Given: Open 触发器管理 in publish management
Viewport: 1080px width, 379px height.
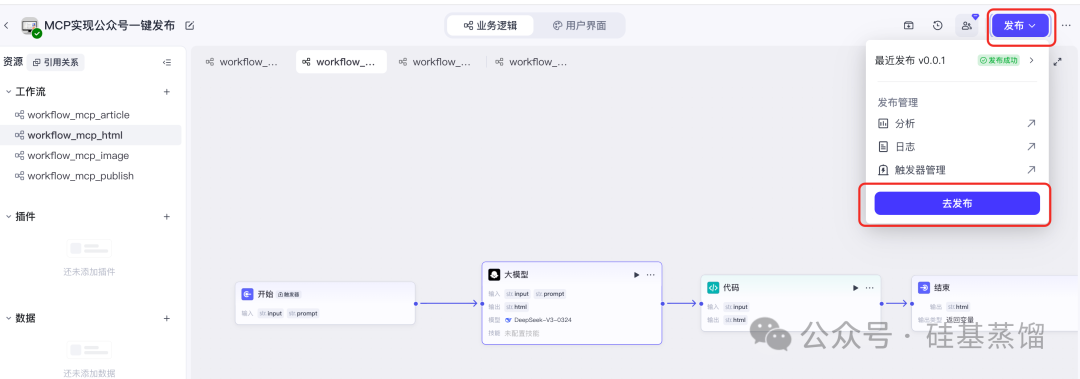Looking at the screenshot, I should tap(957, 170).
